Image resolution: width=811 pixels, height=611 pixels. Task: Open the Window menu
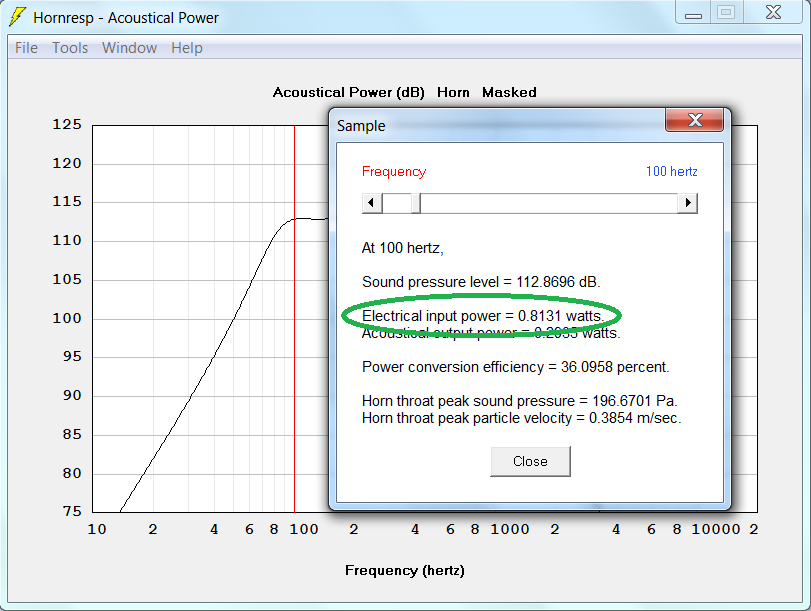tap(129, 48)
